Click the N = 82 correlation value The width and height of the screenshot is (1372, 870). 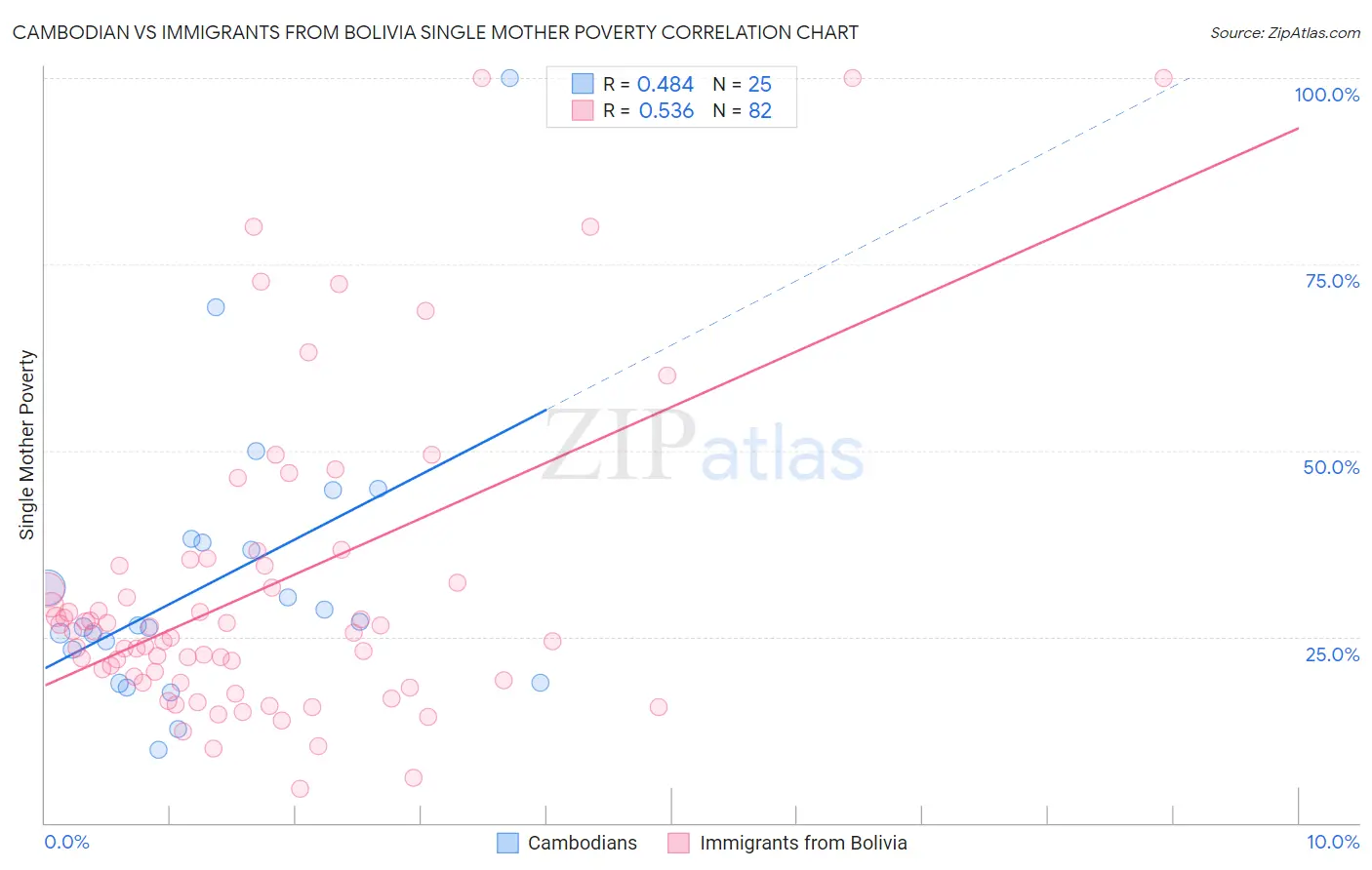pos(743,110)
